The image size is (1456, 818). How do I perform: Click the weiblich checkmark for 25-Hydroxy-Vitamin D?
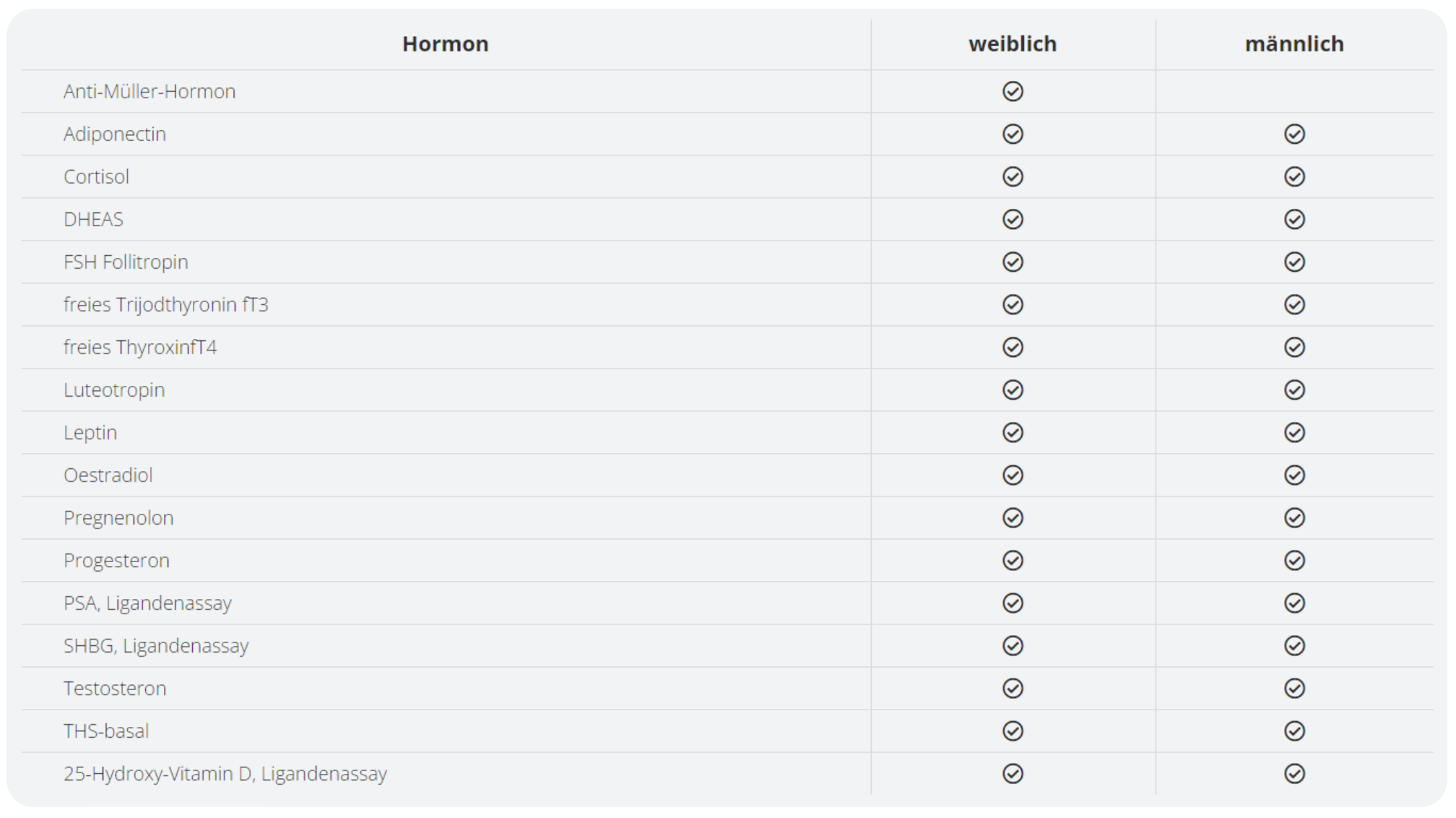(1013, 774)
